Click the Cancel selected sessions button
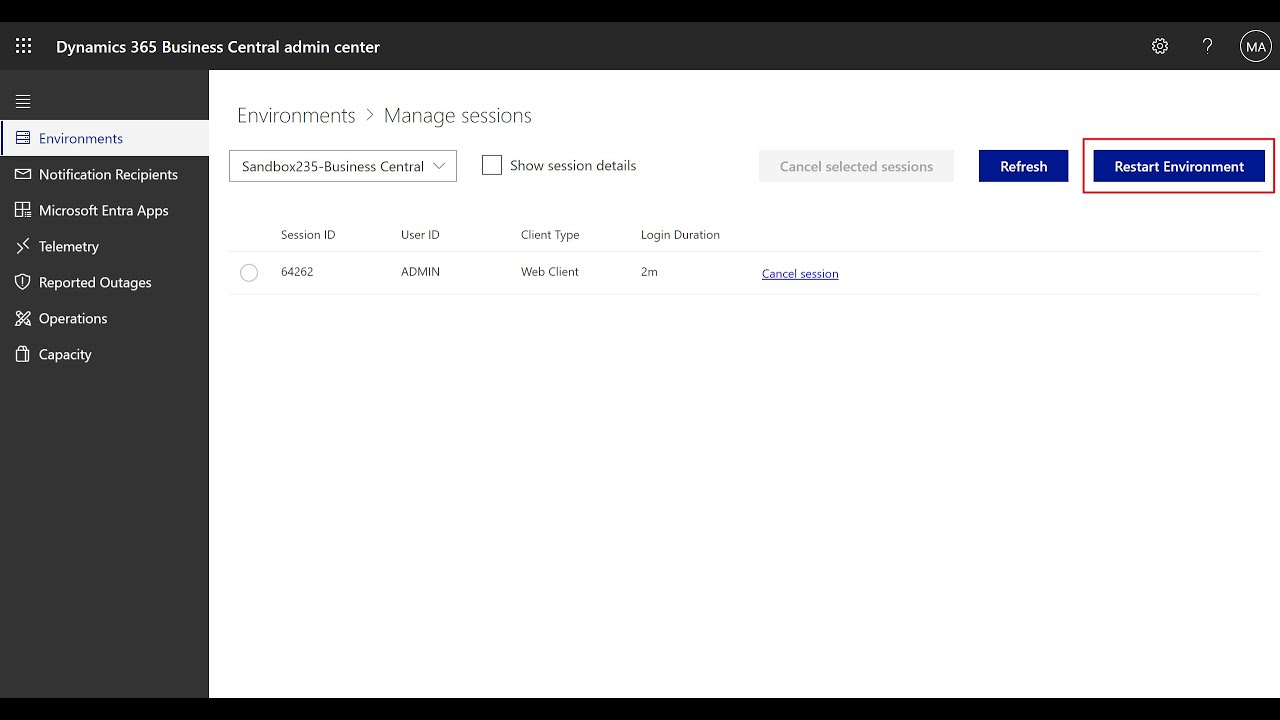 pos(856,166)
